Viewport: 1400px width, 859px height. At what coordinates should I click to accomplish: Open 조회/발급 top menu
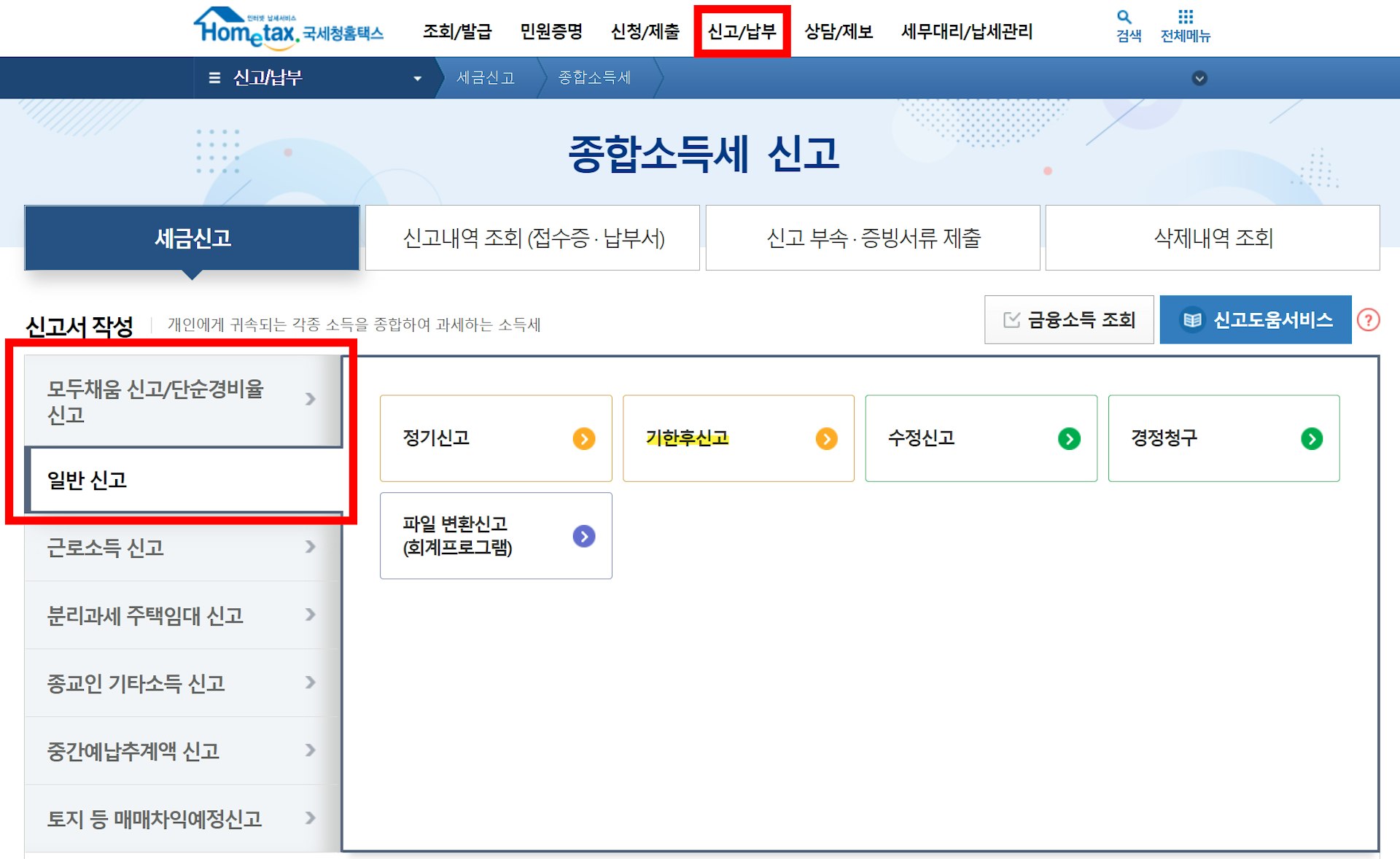(x=457, y=31)
